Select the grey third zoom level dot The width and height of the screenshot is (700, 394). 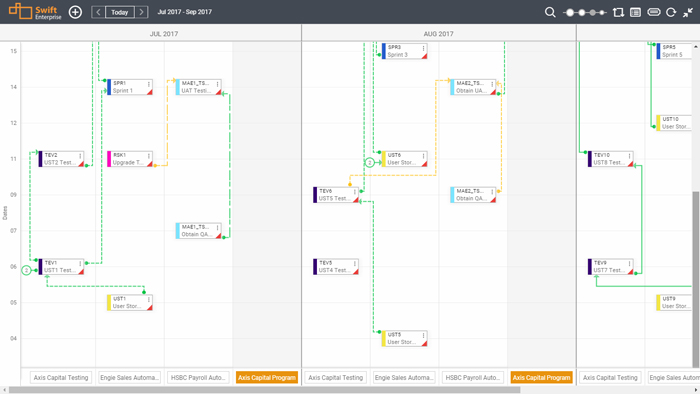[x=593, y=12]
